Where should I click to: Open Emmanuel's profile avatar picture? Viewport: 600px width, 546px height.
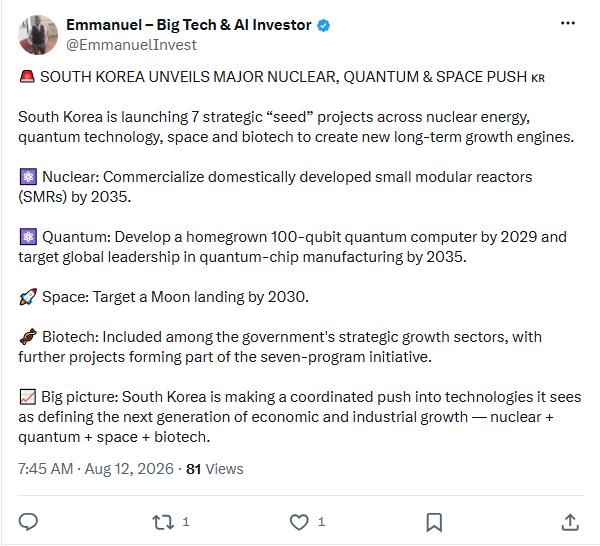(38, 35)
